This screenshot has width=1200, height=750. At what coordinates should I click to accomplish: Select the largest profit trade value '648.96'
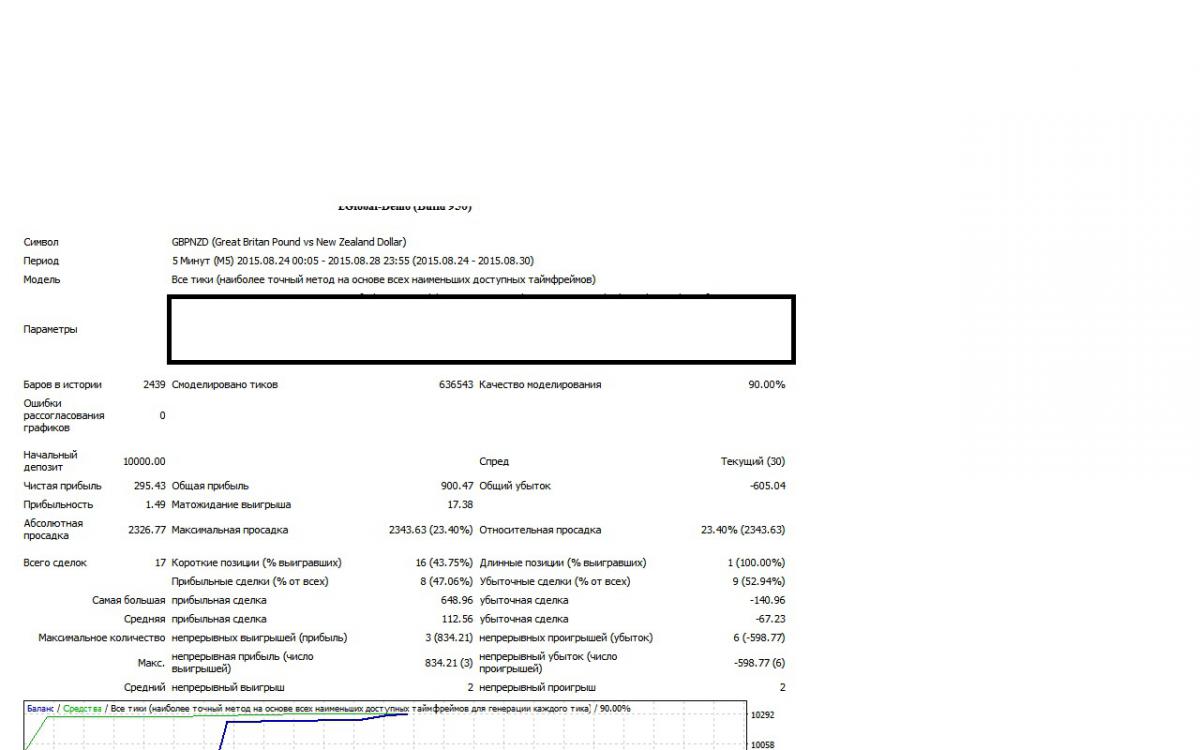[x=457, y=601]
